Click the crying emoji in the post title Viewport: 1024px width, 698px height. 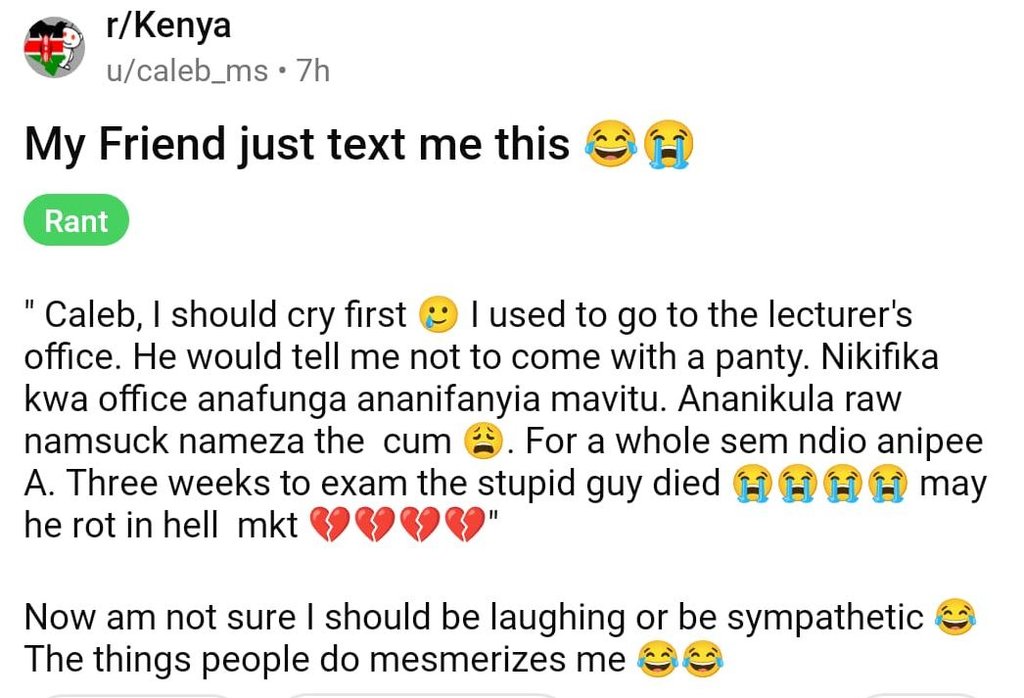tap(668, 145)
